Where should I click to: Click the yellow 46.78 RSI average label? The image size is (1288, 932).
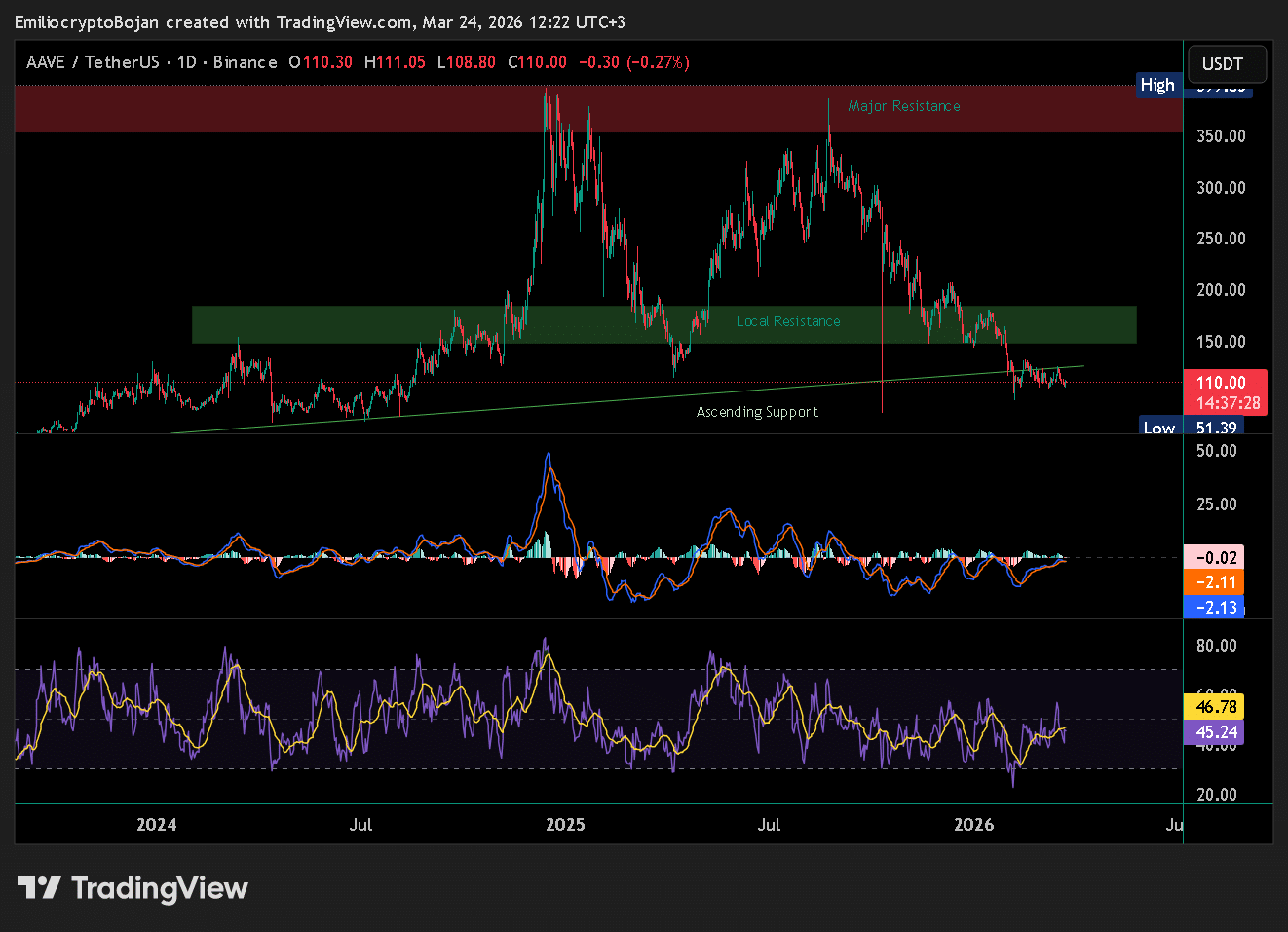pos(1216,707)
